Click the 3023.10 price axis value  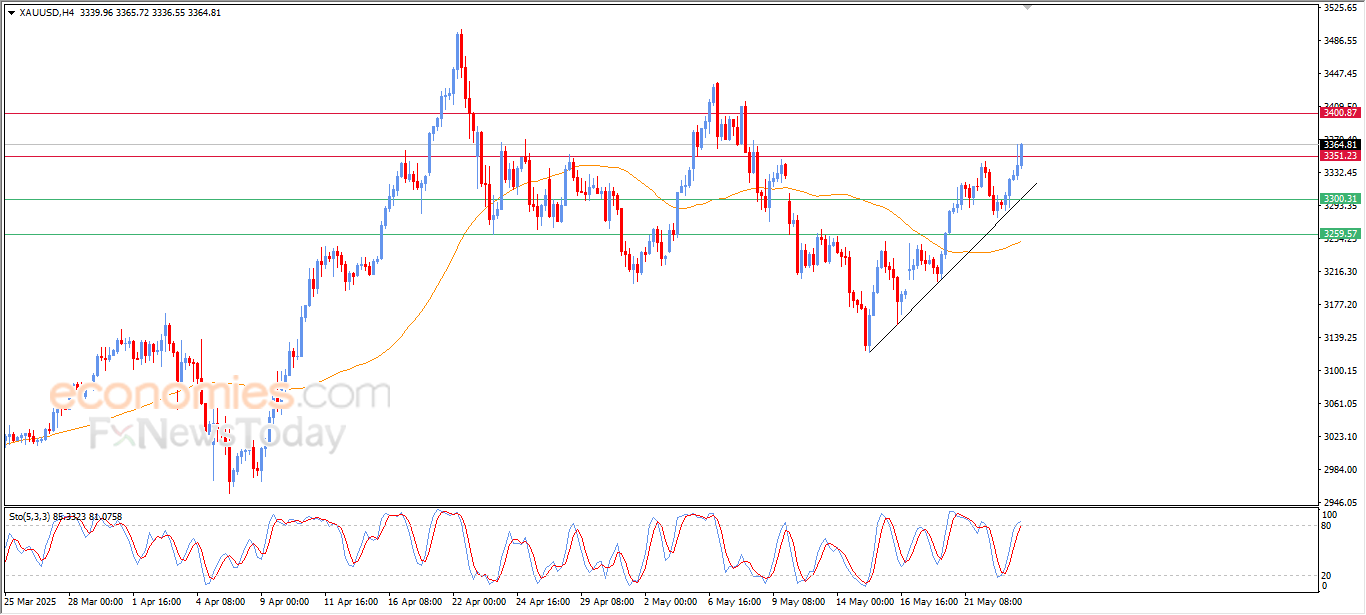click(1339, 437)
